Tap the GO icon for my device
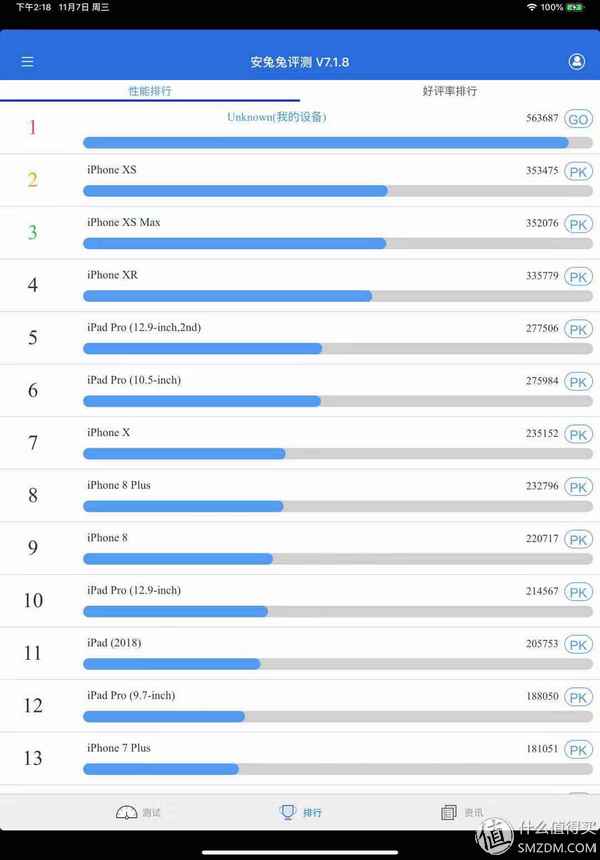Viewport: 600px width, 860px height. pyautogui.click(x=577, y=118)
